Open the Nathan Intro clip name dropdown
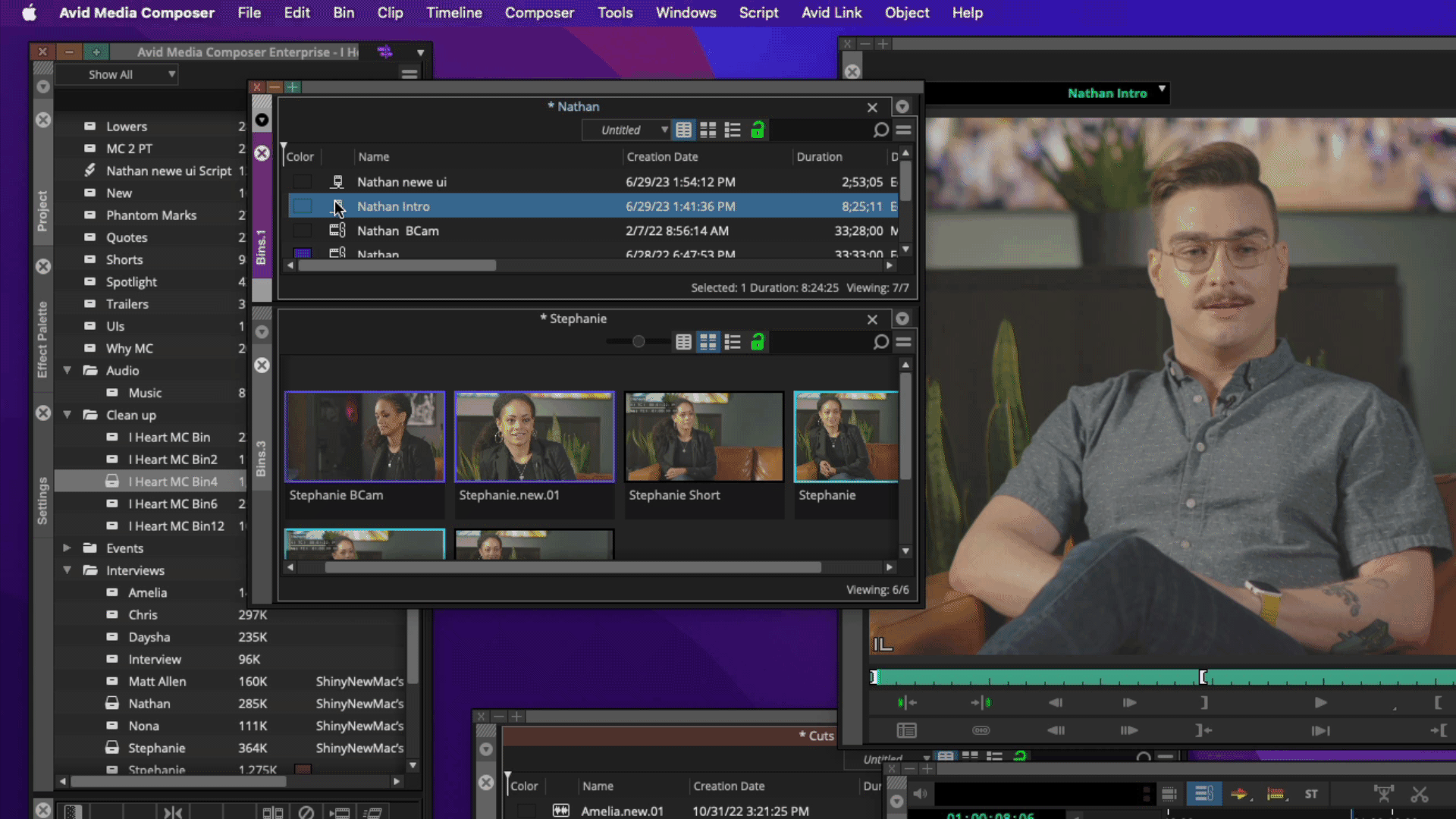Screen dimensions: 1456x819 1162,89
